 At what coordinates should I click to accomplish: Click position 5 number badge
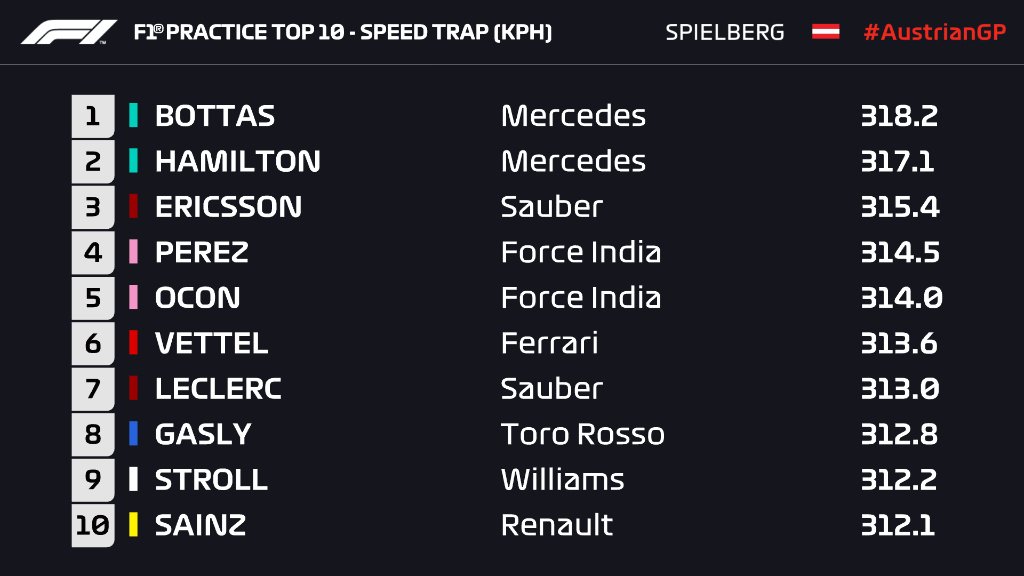93,298
